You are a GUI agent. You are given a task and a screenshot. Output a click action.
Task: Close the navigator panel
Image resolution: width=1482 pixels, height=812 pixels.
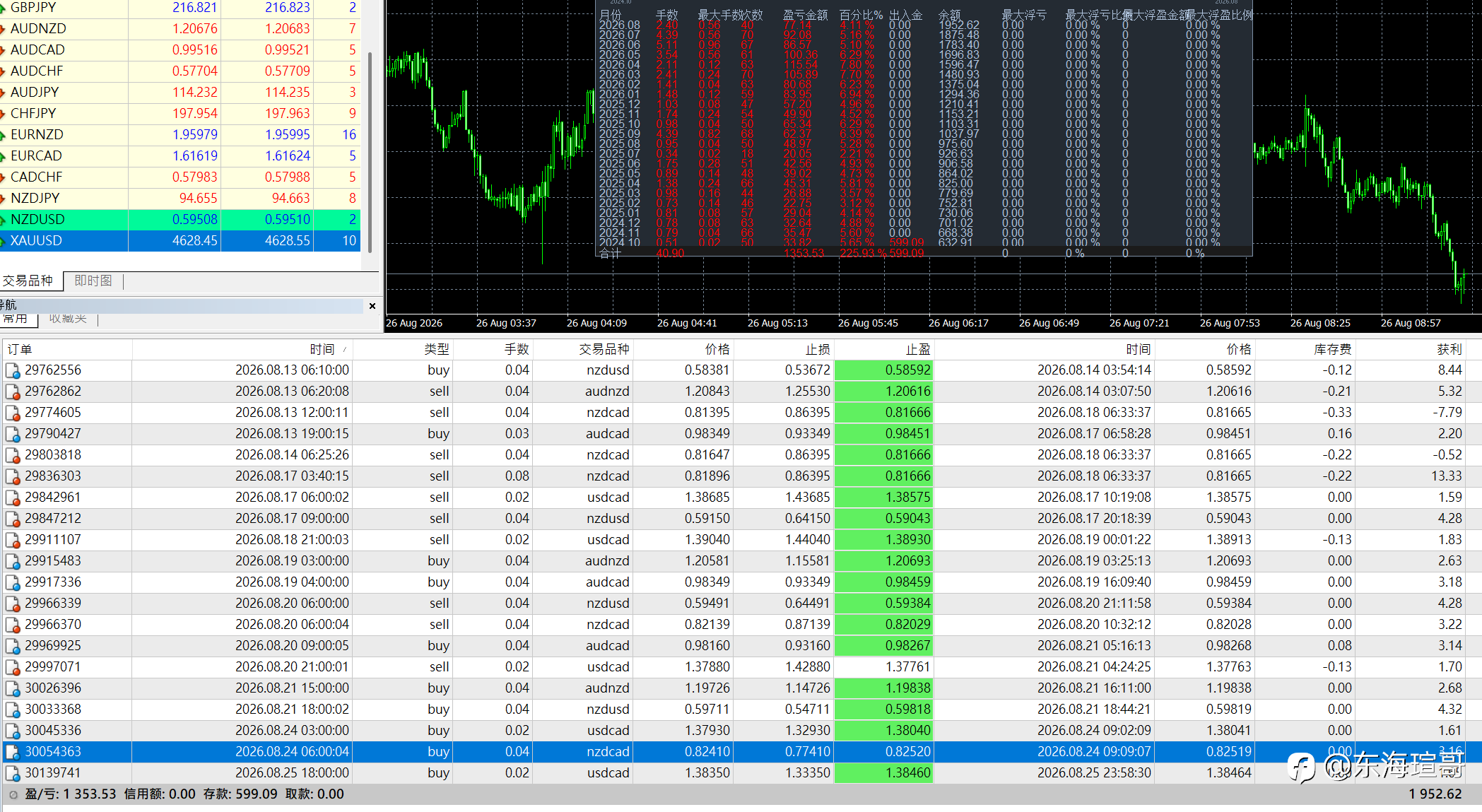372,305
